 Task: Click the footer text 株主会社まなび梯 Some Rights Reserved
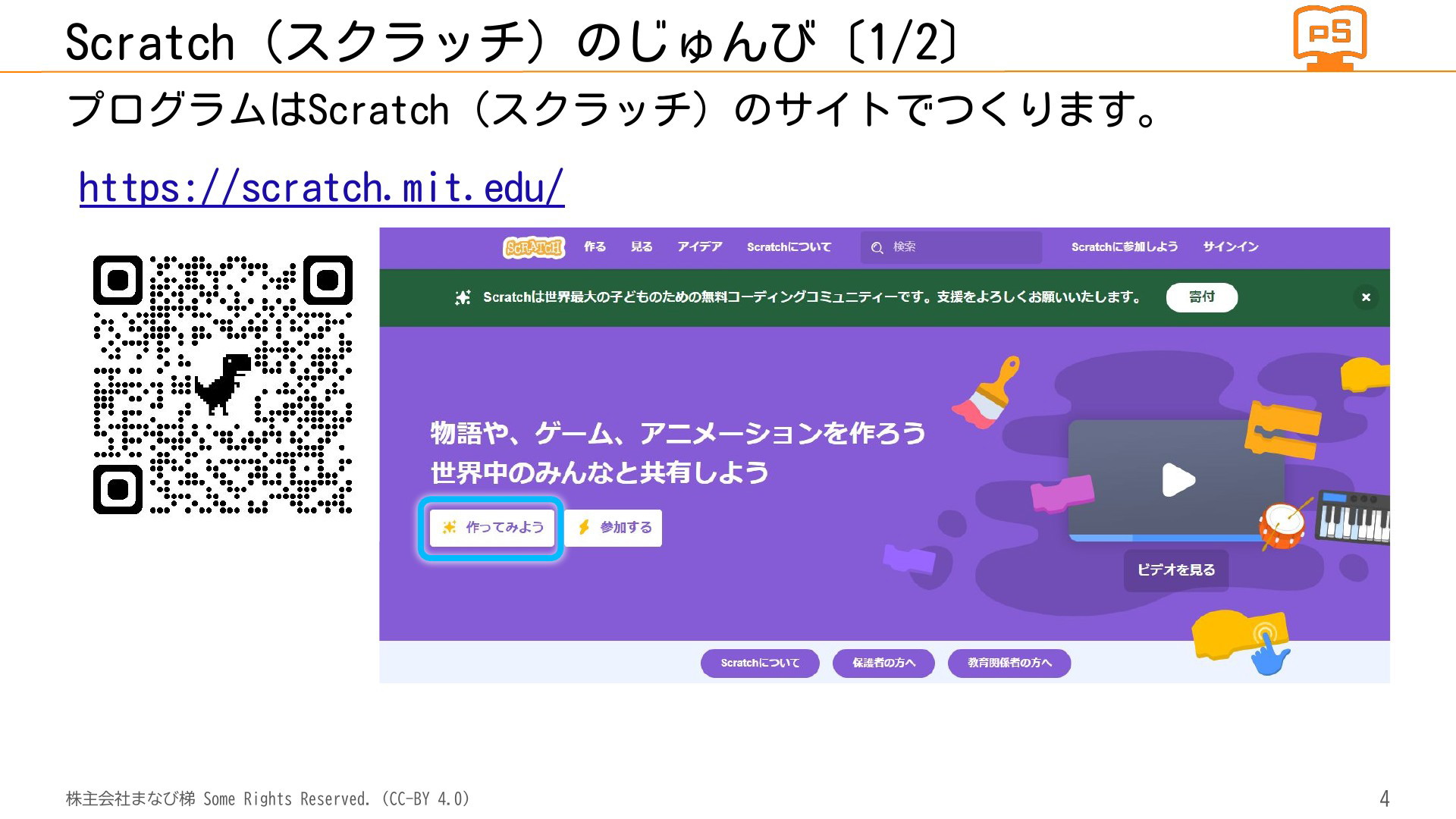[218, 799]
